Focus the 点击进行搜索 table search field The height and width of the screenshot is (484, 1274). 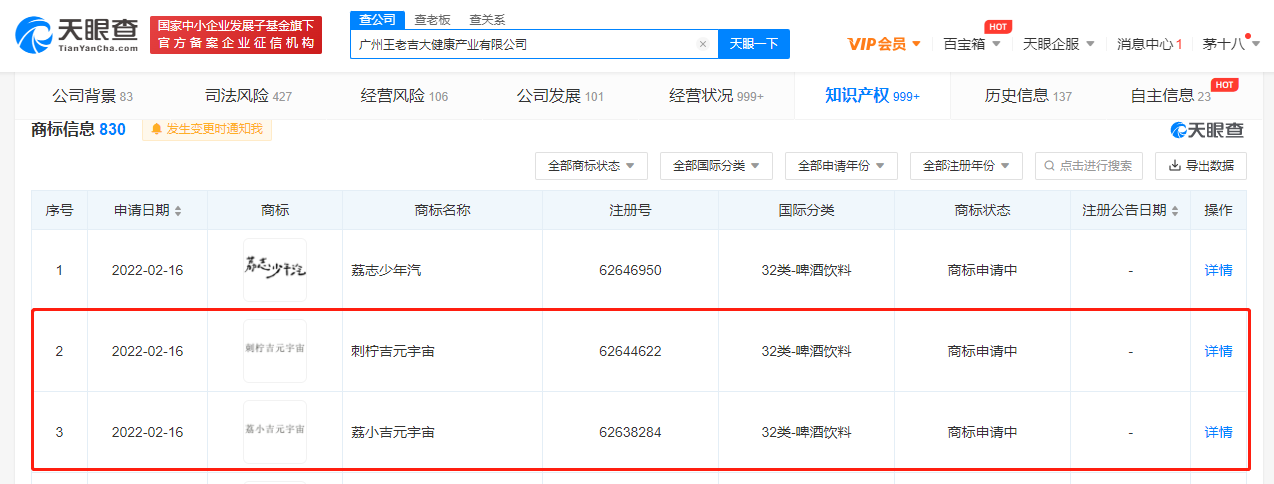[x=1089, y=166]
